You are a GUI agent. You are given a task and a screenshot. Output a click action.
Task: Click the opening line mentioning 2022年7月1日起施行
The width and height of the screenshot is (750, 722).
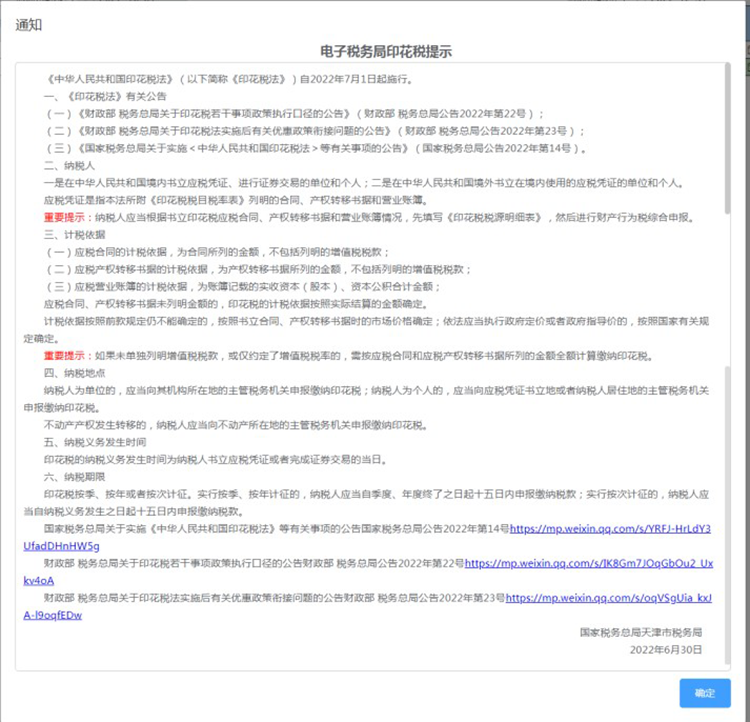click(x=229, y=79)
